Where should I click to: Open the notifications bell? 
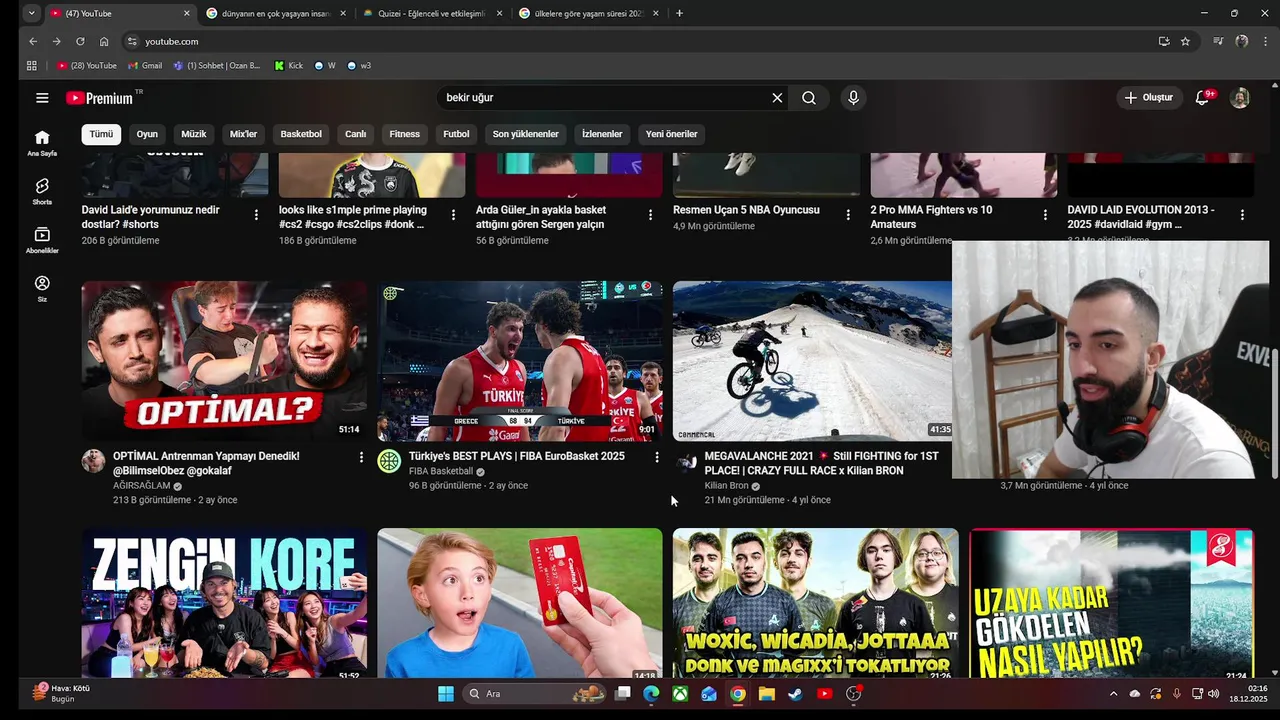coord(1204,98)
